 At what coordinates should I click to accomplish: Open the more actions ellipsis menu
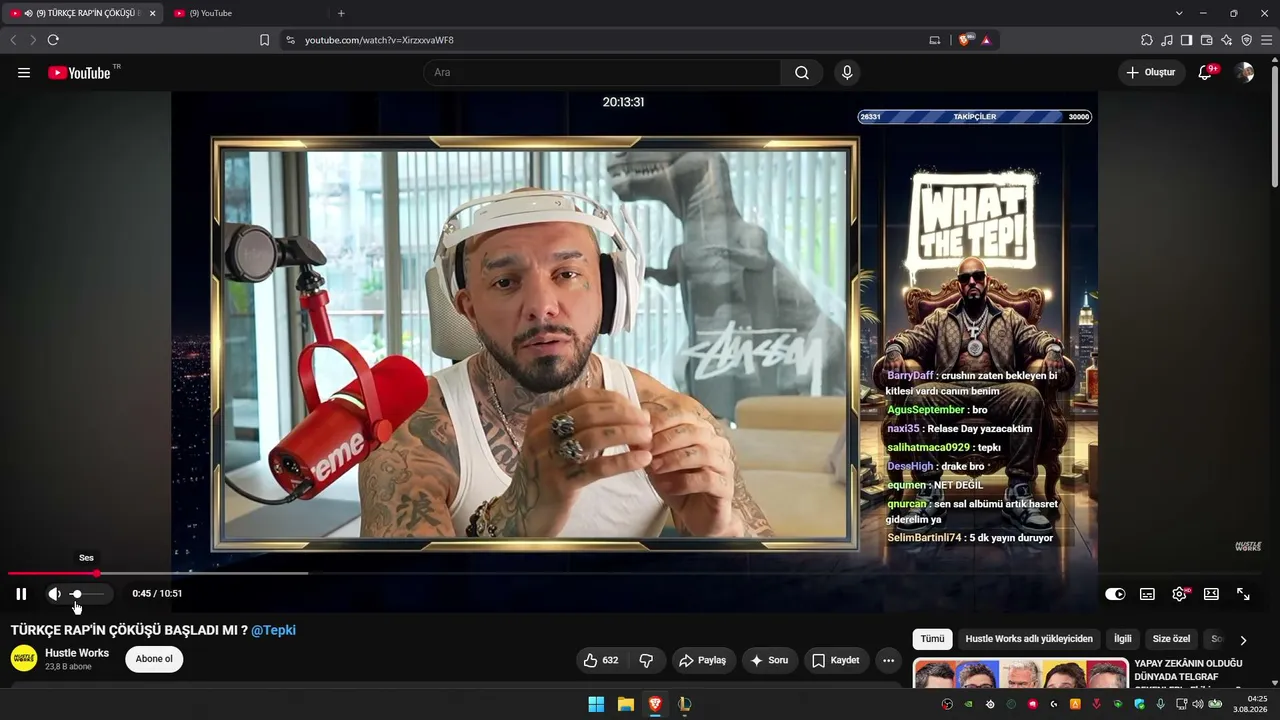888,660
